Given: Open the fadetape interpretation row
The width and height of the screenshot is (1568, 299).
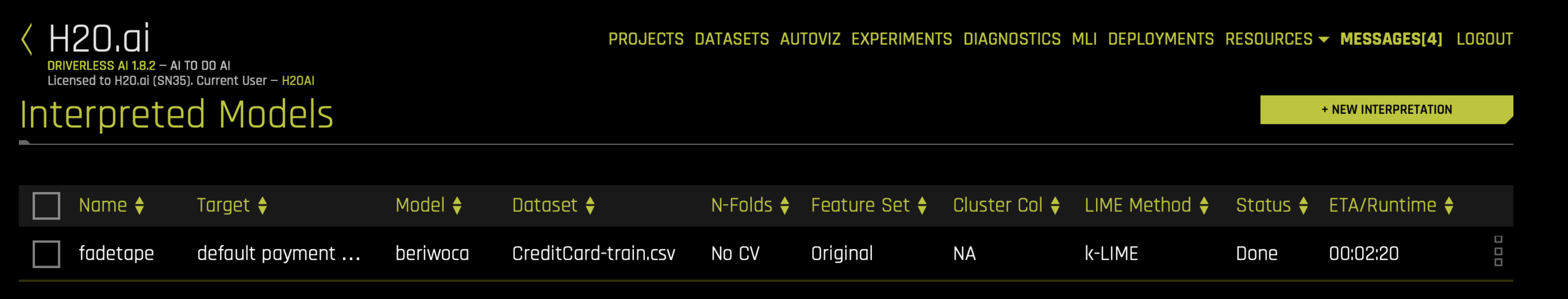Looking at the screenshot, I should point(766,254).
